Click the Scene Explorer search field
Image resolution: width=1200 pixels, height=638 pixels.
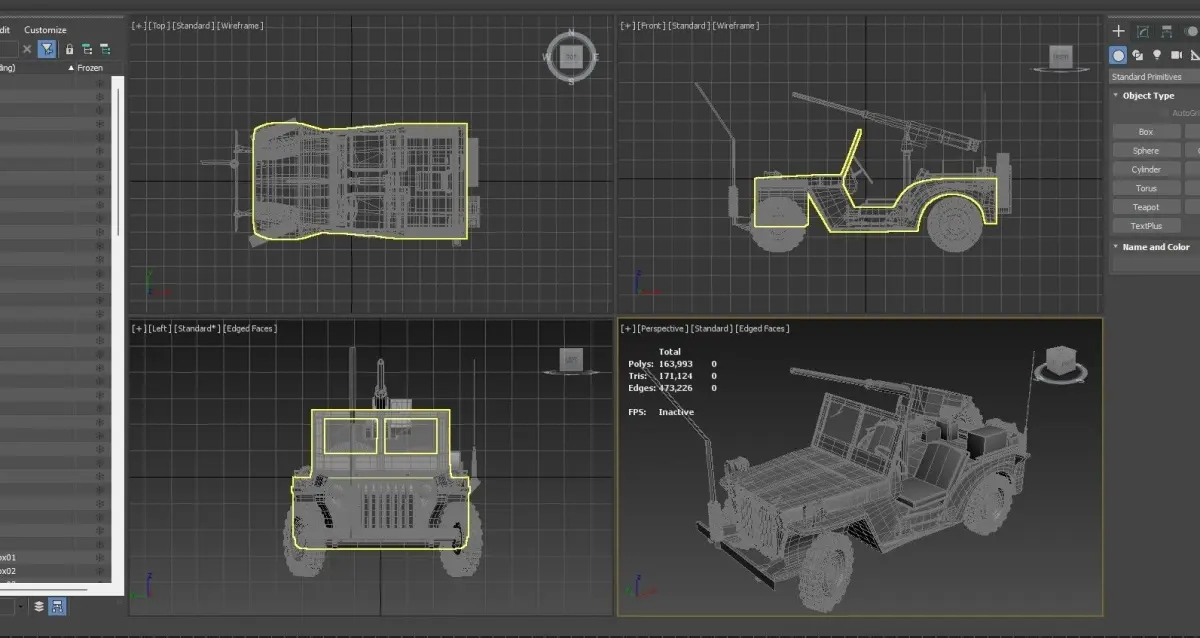pyautogui.click(x=8, y=49)
